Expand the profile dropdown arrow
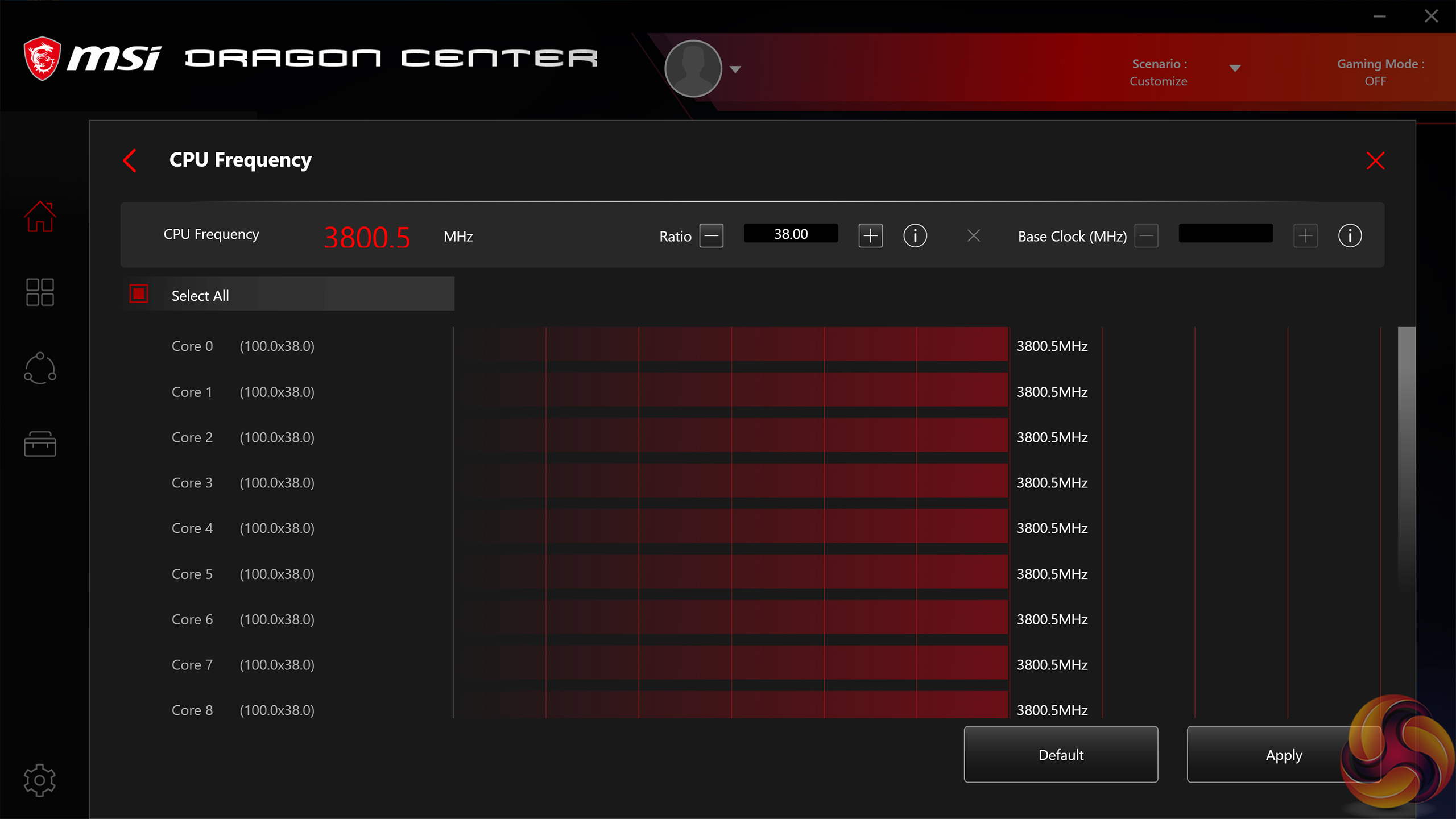Screen dimensions: 1456x819 pyautogui.click(x=735, y=69)
